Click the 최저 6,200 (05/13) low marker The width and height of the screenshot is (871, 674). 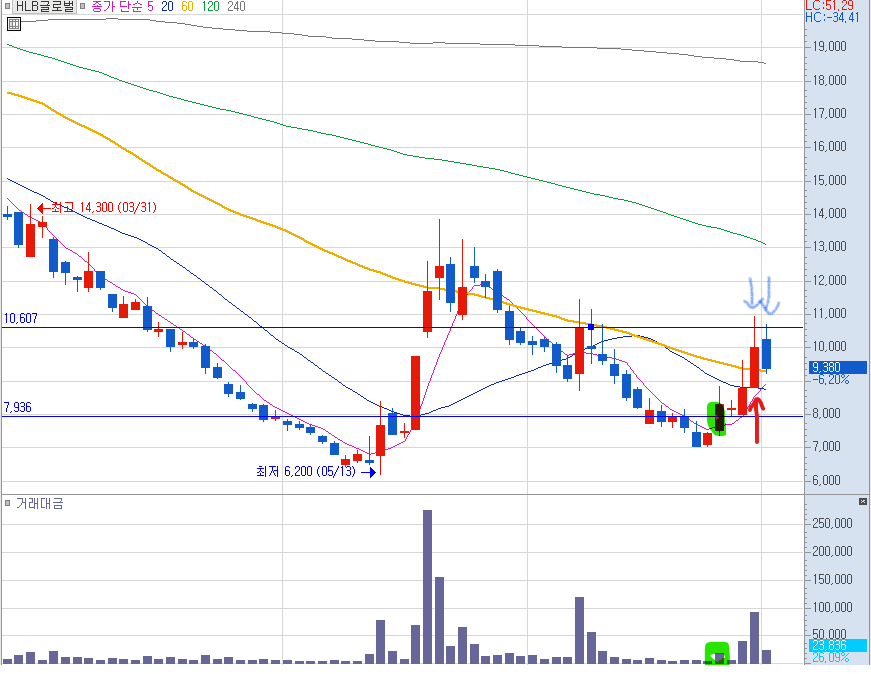pos(316,472)
